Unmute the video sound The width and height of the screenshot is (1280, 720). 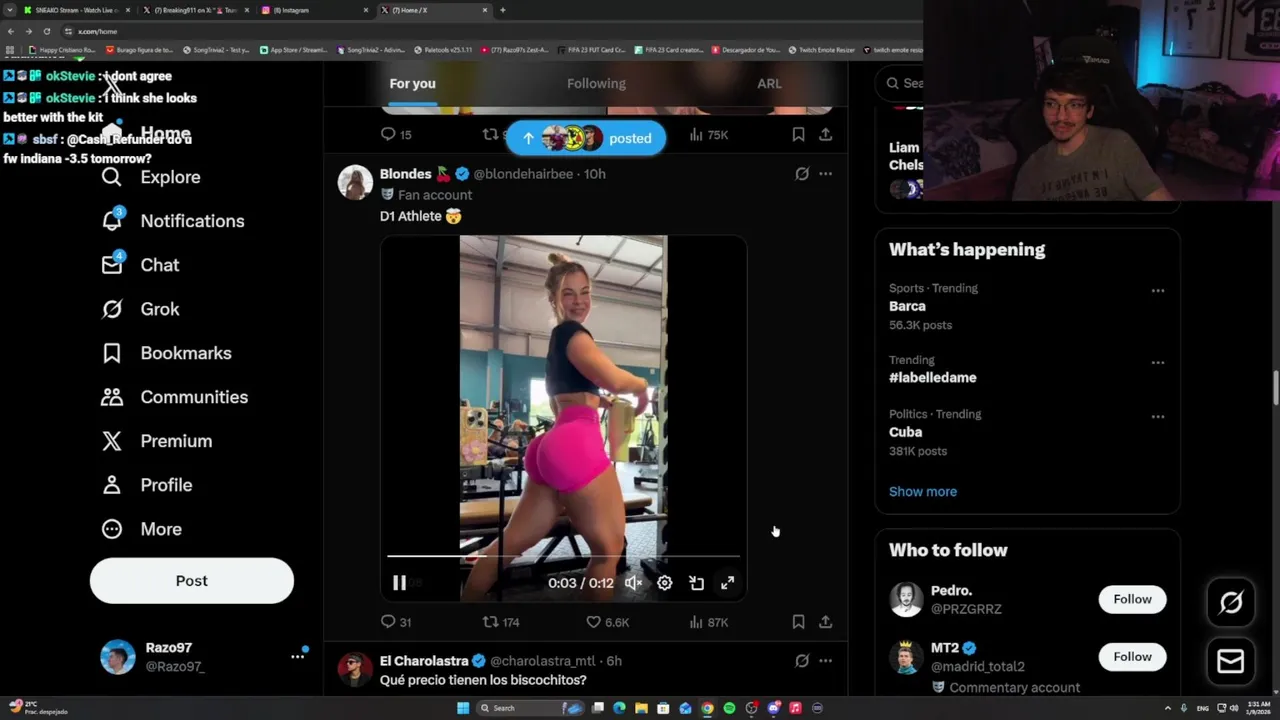coord(633,583)
